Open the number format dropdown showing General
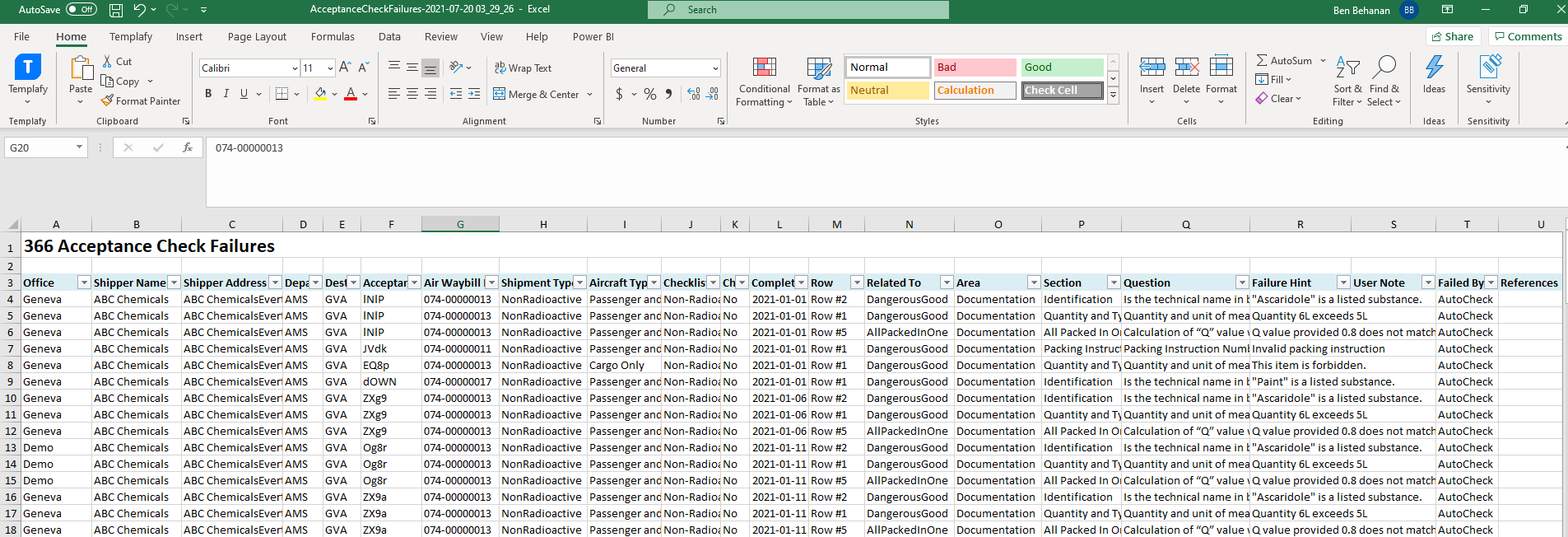The width and height of the screenshot is (1568, 537). 715,68
